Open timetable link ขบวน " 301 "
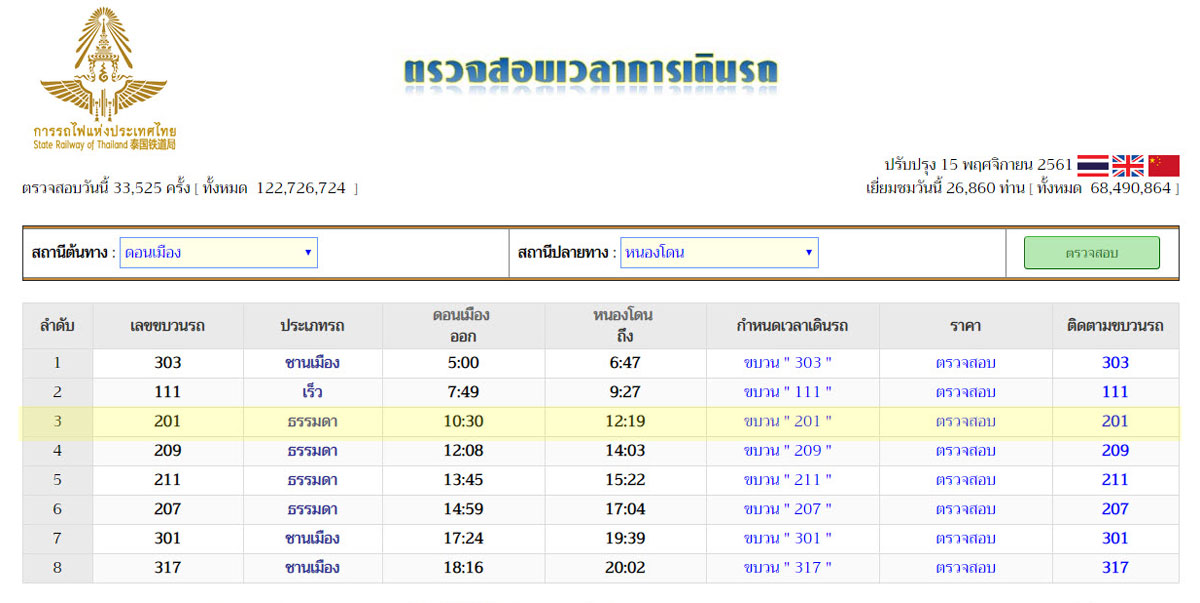Screen dimensions: 1200x603 pos(788,538)
